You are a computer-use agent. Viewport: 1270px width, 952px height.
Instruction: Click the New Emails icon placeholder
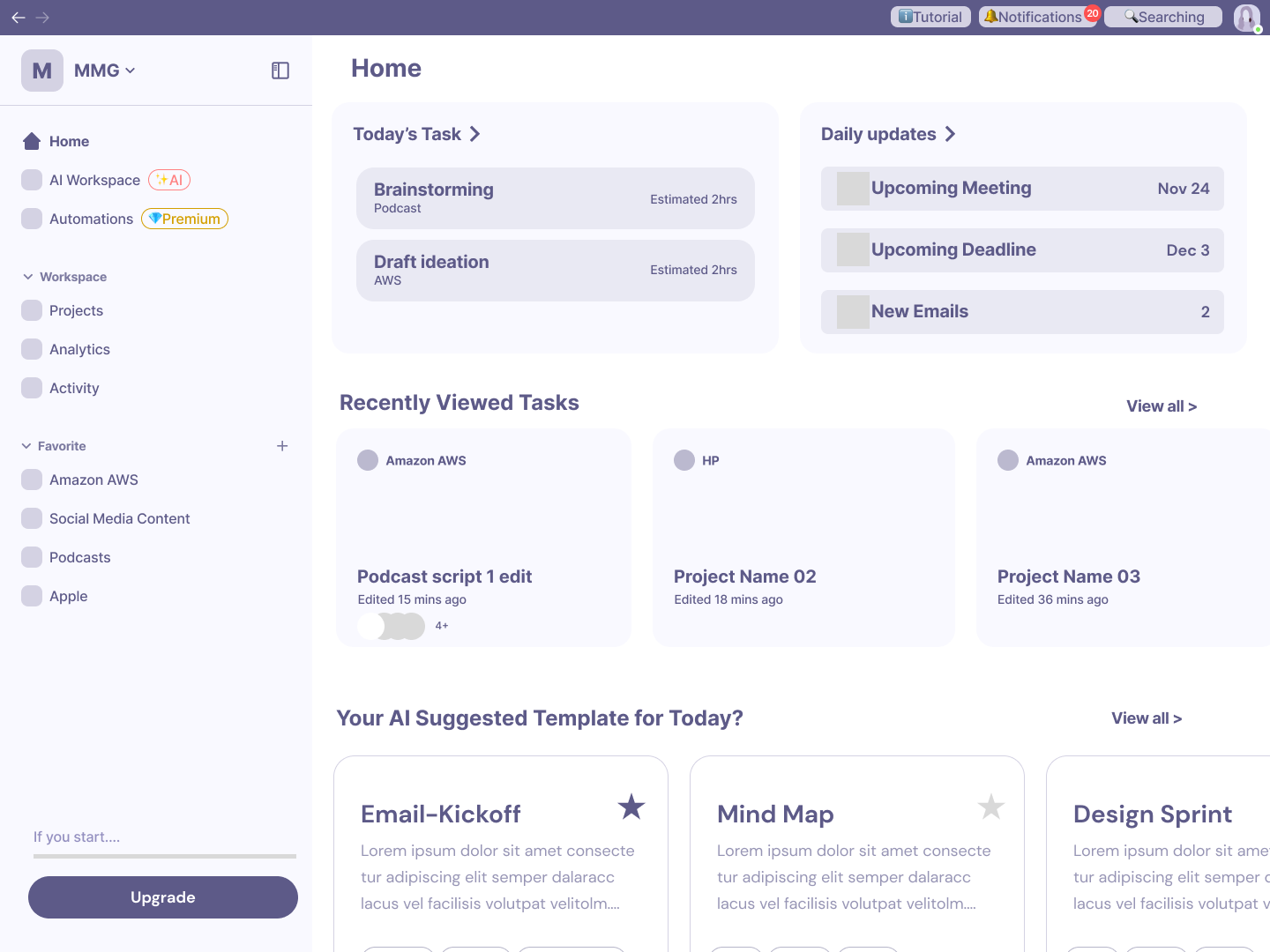click(853, 312)
